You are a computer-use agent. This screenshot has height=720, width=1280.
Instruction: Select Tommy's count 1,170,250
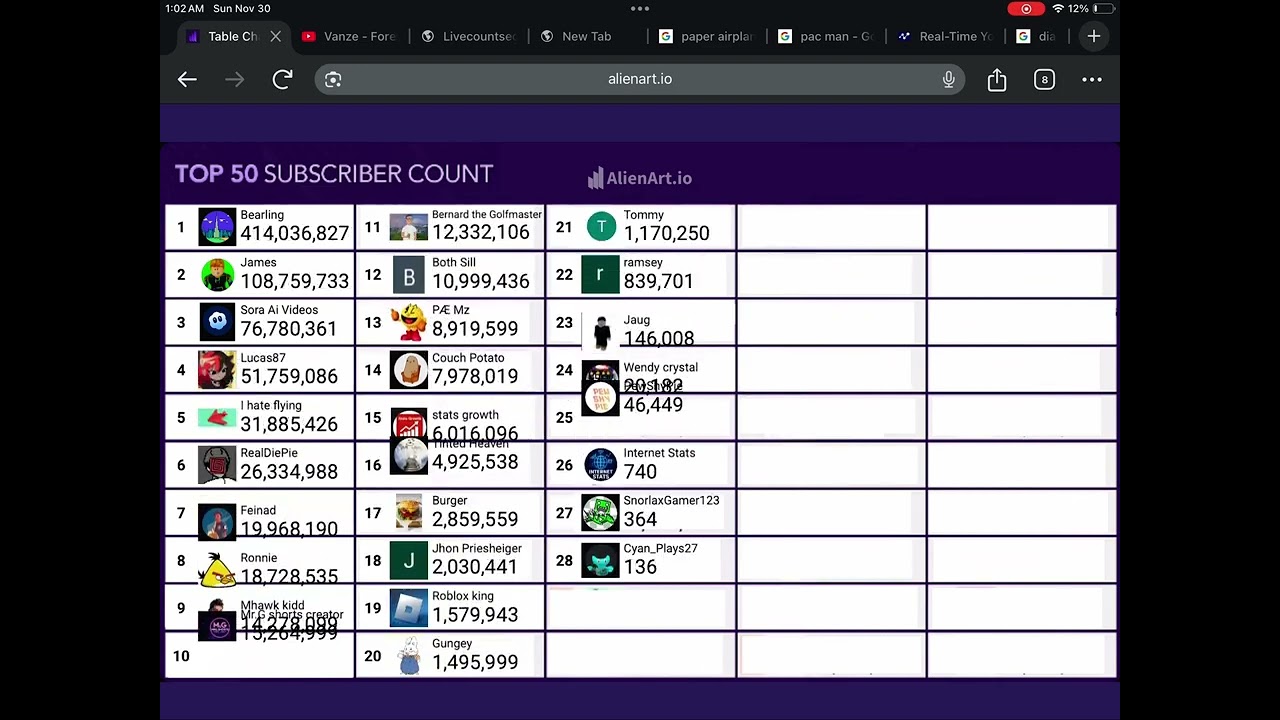pos(666,234)
